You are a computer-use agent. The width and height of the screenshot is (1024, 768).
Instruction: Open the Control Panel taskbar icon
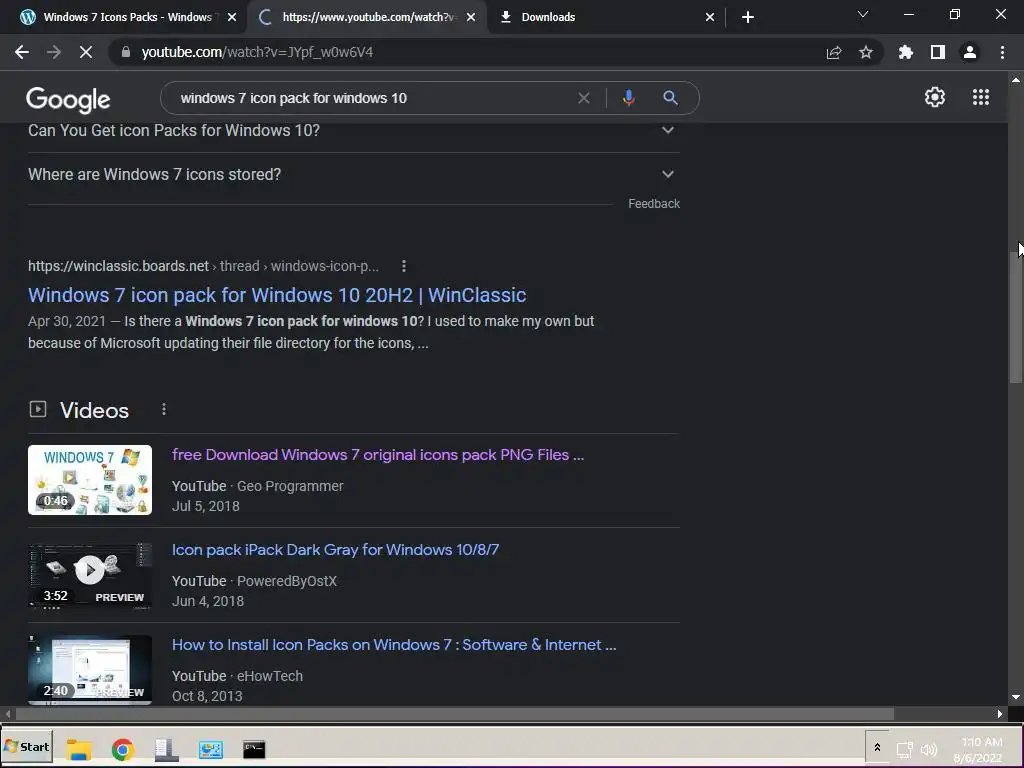pyautogui.click(x=210, y=749)
